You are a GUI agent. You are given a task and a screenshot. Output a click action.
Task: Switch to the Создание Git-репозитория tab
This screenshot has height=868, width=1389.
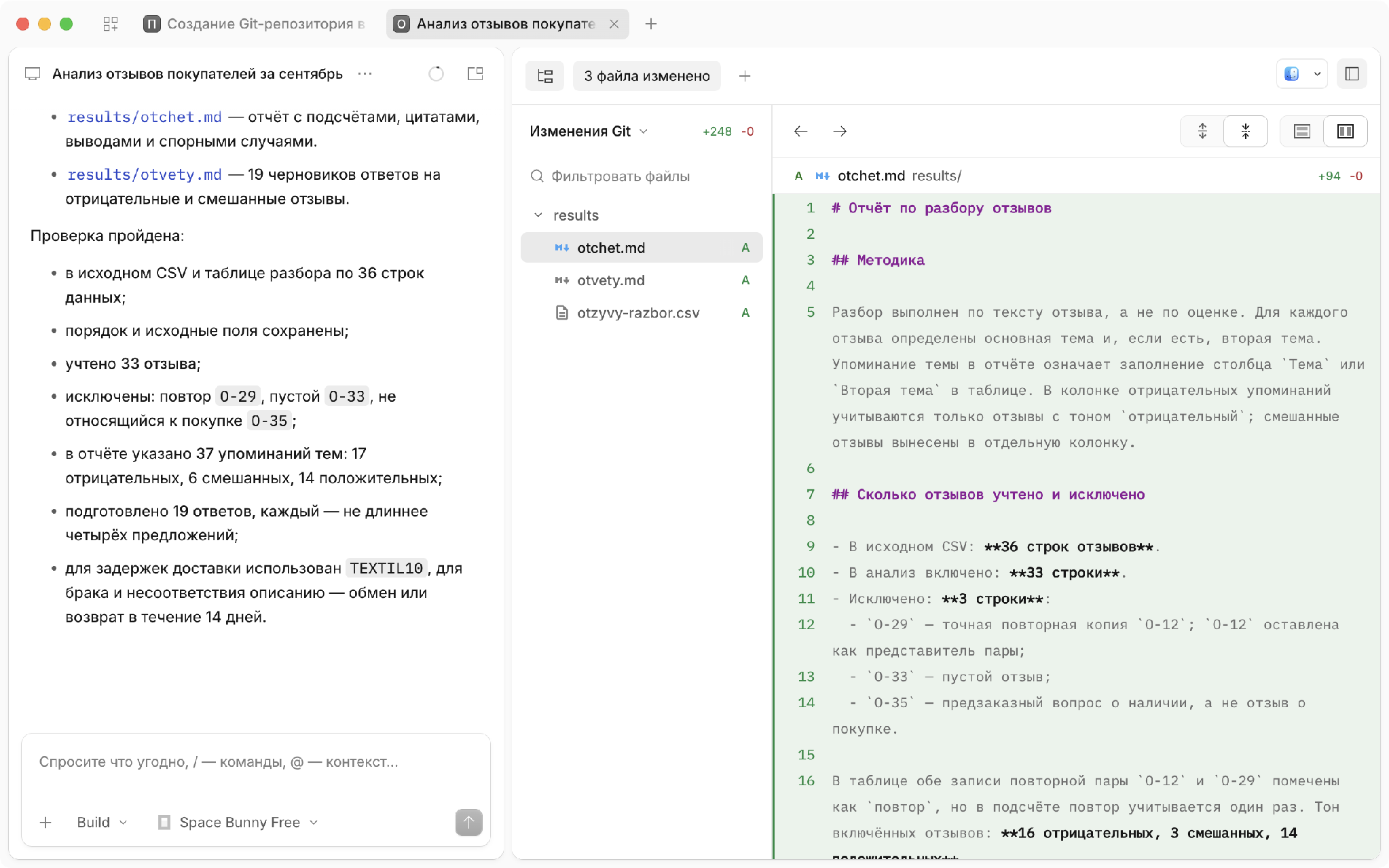click(255, 24)
